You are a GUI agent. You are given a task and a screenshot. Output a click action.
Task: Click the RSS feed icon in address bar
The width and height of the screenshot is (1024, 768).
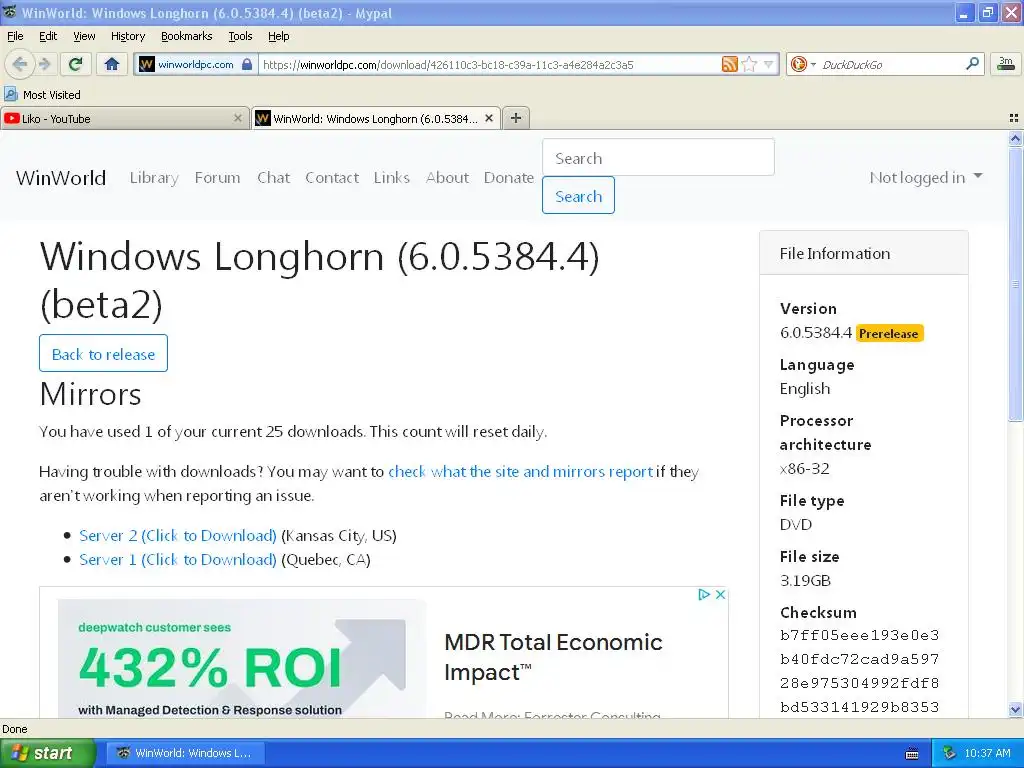click(729, 64)
